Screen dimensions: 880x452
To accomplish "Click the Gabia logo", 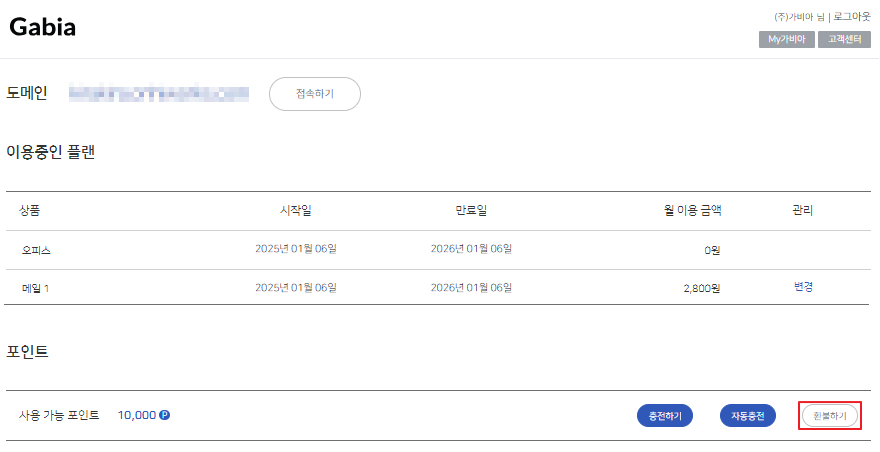I will (x=43, y=28).
